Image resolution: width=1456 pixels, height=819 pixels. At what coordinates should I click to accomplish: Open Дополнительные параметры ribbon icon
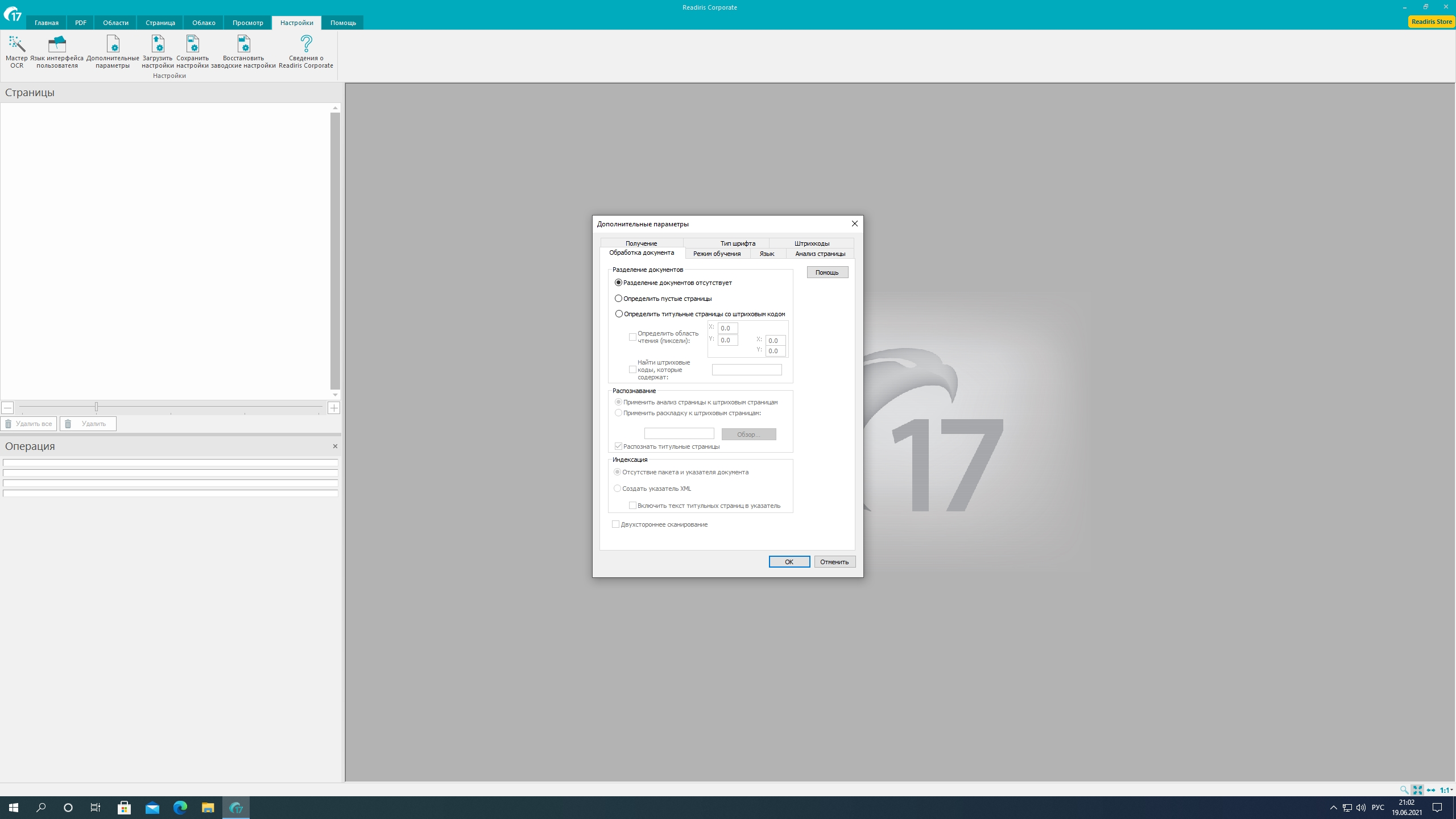113,44
